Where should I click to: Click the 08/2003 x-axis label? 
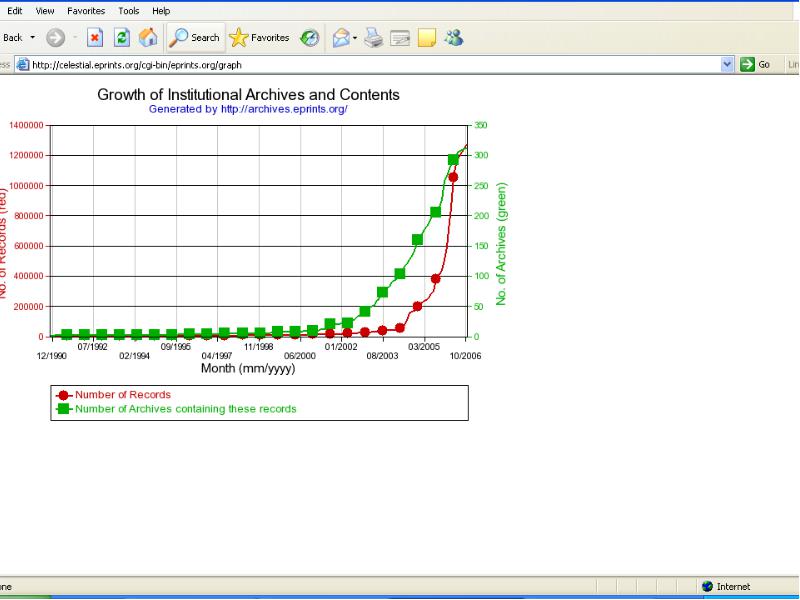point(382,356)
